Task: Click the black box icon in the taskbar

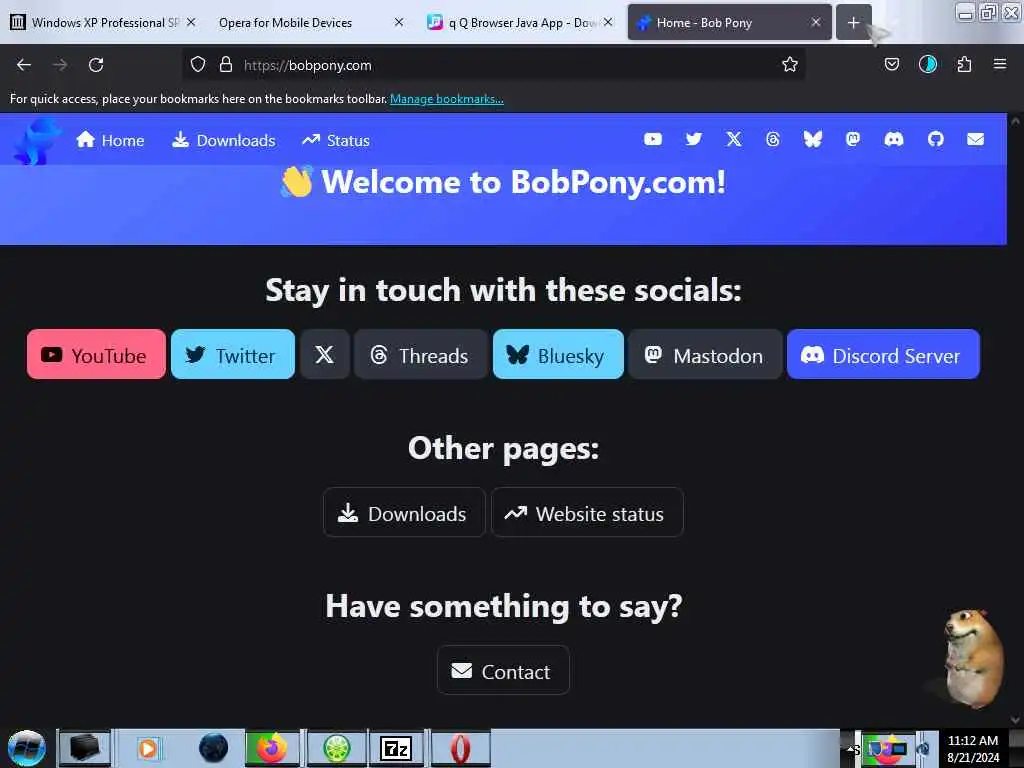Action: click(x=84, y=748)
